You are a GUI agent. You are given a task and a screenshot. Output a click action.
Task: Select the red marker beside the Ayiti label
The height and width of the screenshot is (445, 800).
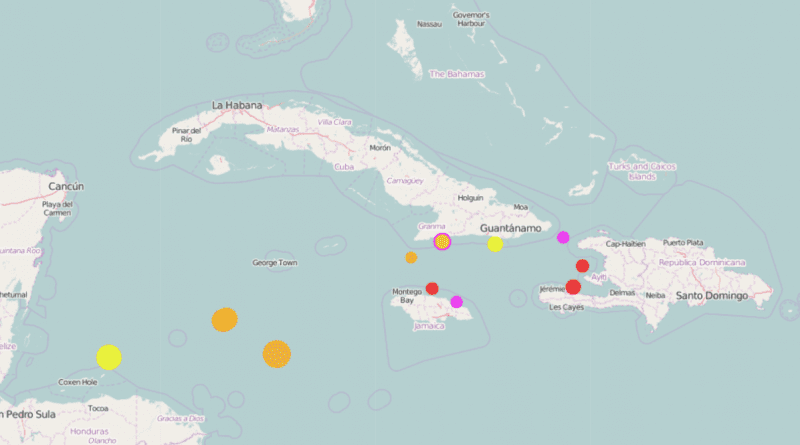(582, 266)
